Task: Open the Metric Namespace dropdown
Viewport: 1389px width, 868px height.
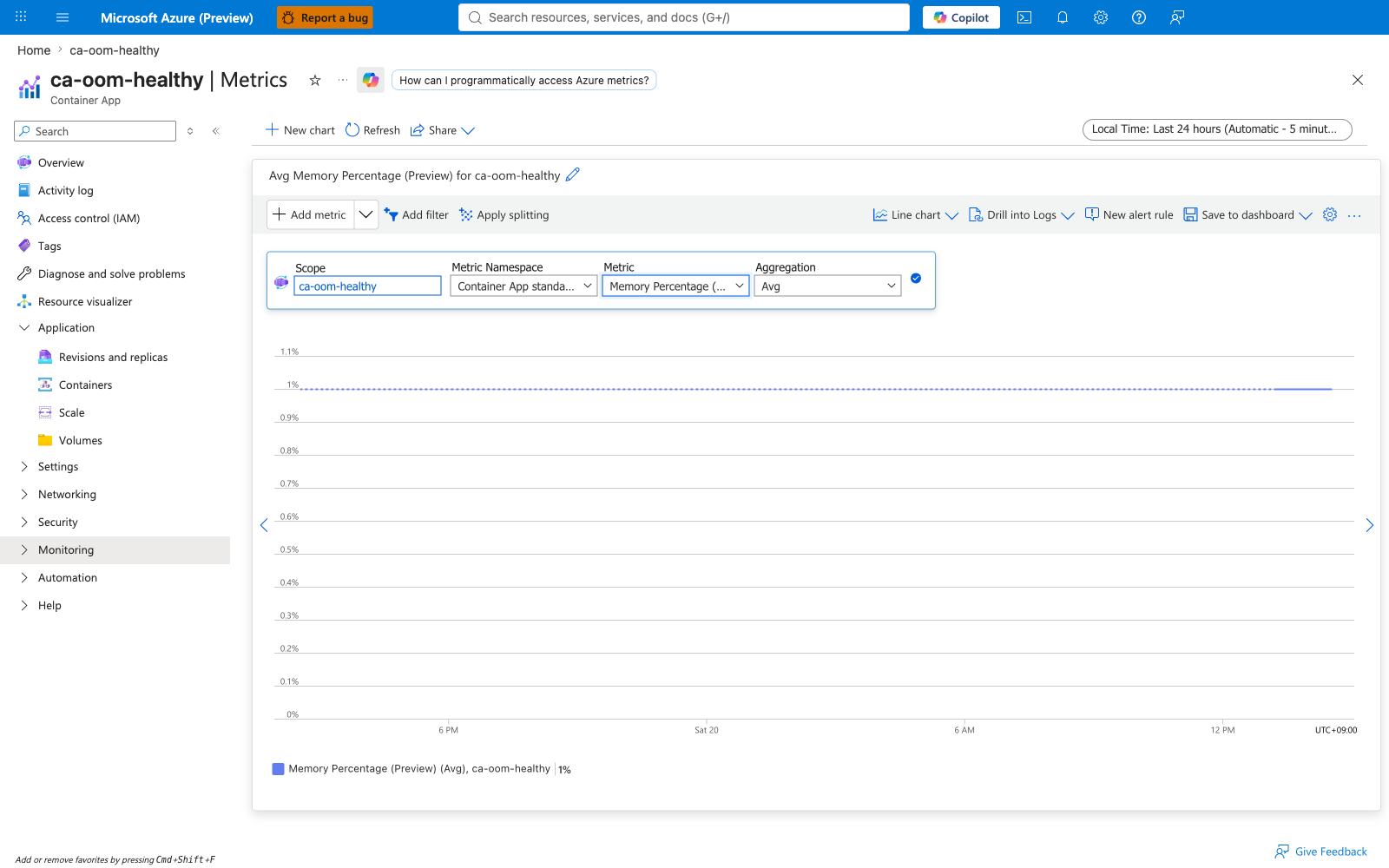Action: click(x=523, y=286)
